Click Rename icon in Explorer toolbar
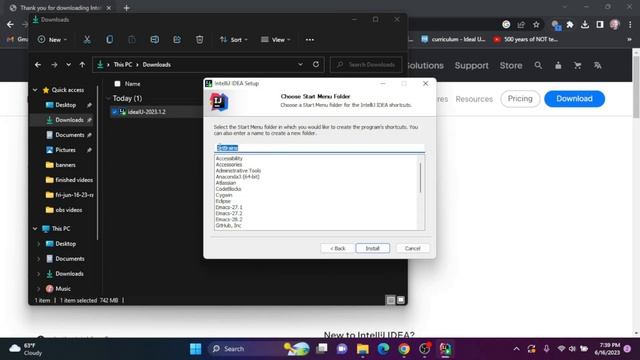Viewport: 640px width, 360px height. 154,40
